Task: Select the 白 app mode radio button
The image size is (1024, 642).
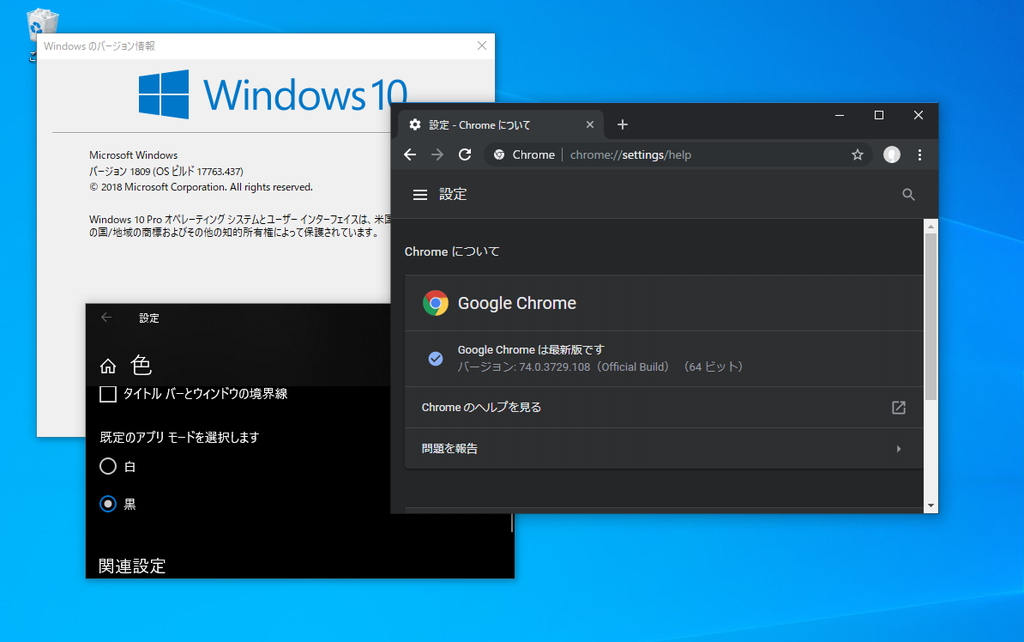Action: (108, 466)
